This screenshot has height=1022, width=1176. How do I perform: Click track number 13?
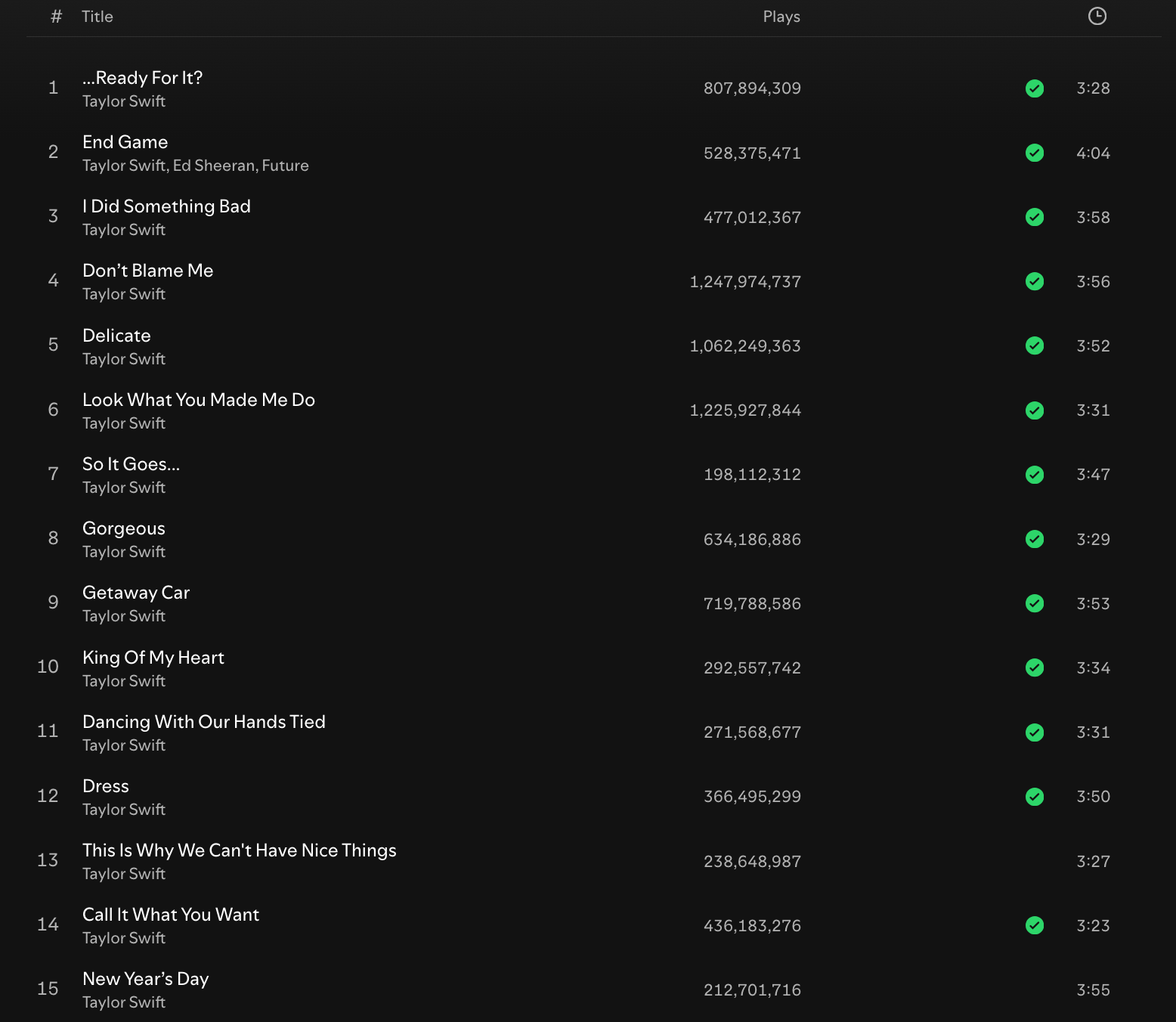coord(48,860)
